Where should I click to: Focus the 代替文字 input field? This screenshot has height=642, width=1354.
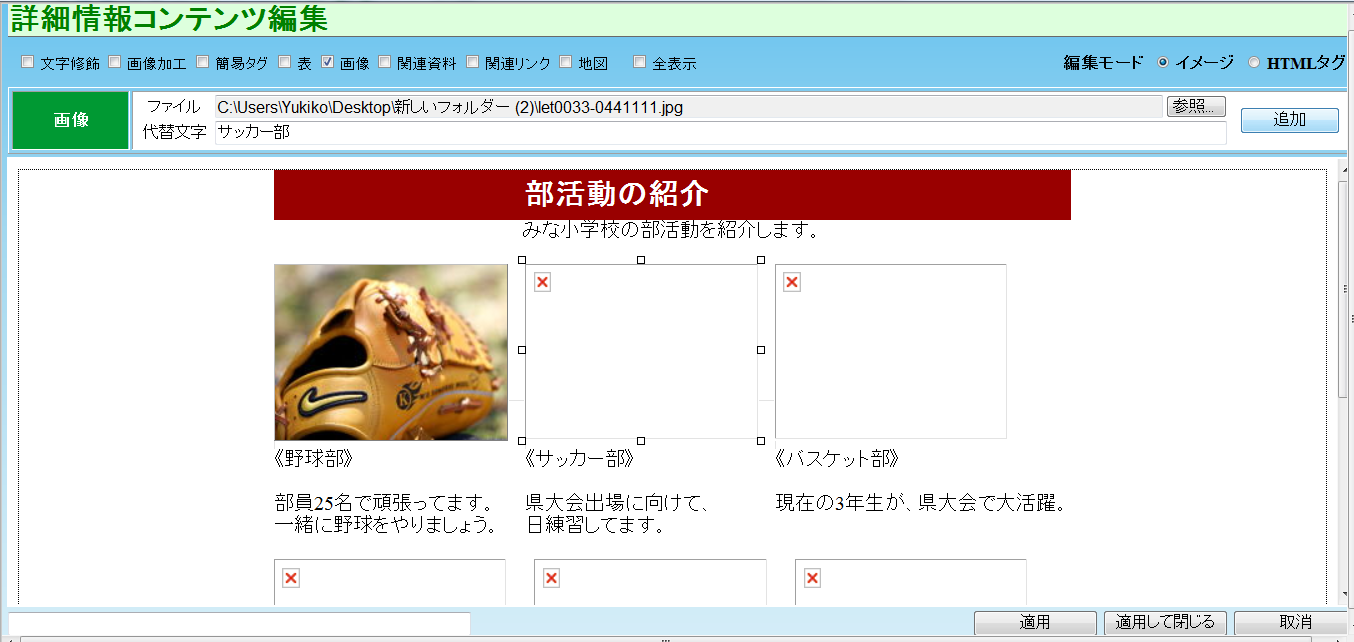tap(720, 132)
